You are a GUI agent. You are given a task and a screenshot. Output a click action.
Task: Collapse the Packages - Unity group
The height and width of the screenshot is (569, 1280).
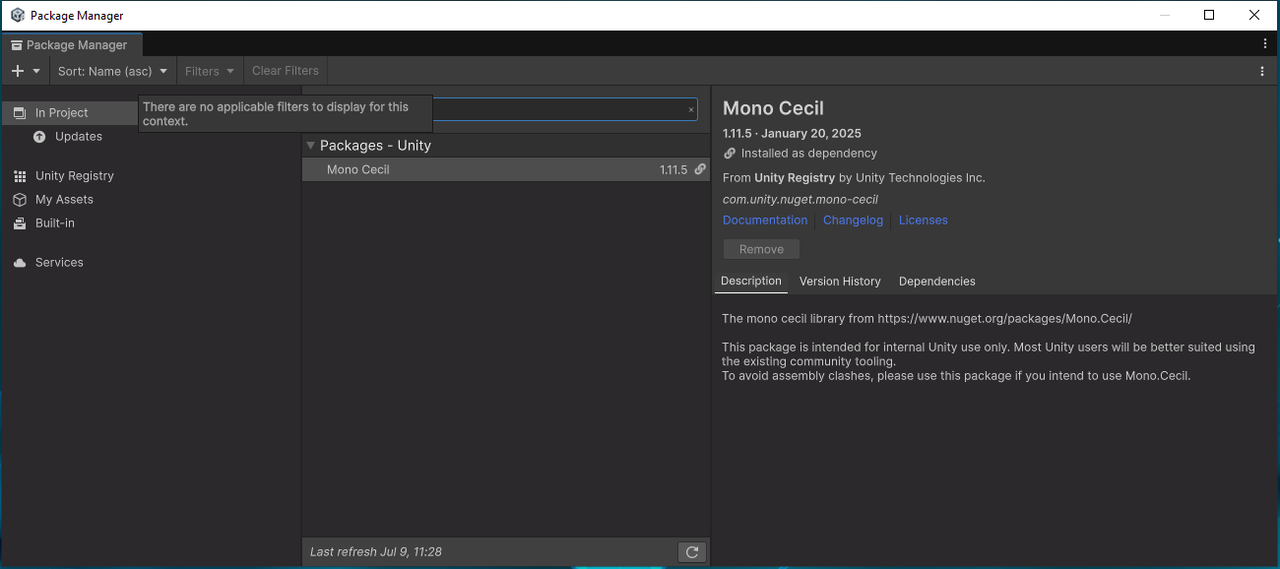click(311, 146)
